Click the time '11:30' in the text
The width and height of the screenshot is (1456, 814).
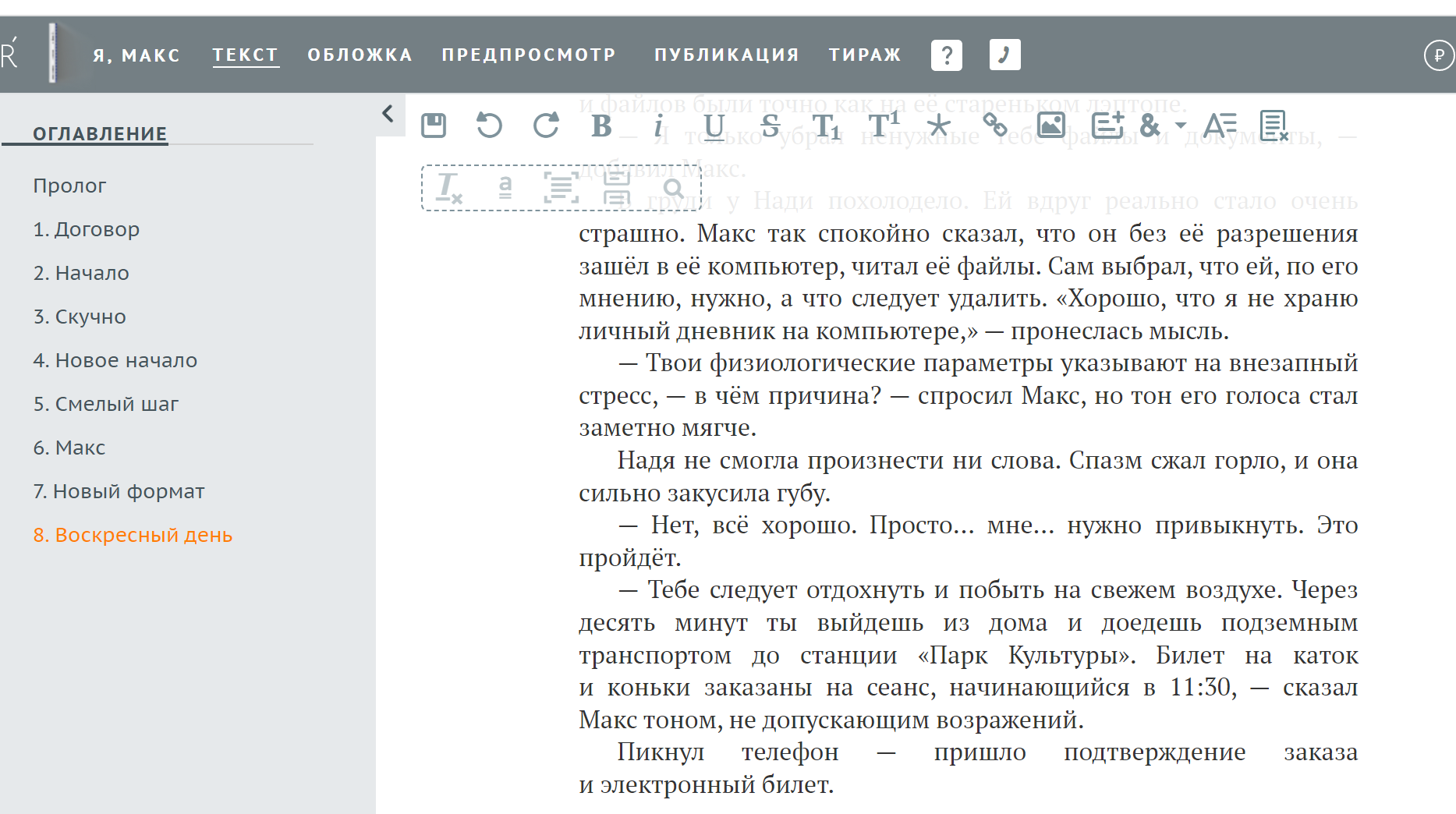pos(1202,687)
